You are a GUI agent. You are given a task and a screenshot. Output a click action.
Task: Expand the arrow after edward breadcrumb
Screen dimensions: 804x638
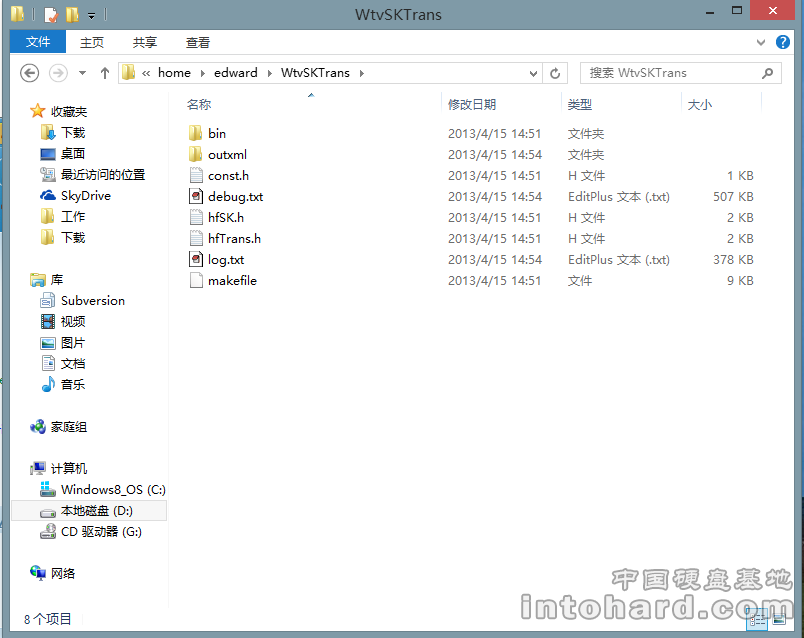coord(269,73)
